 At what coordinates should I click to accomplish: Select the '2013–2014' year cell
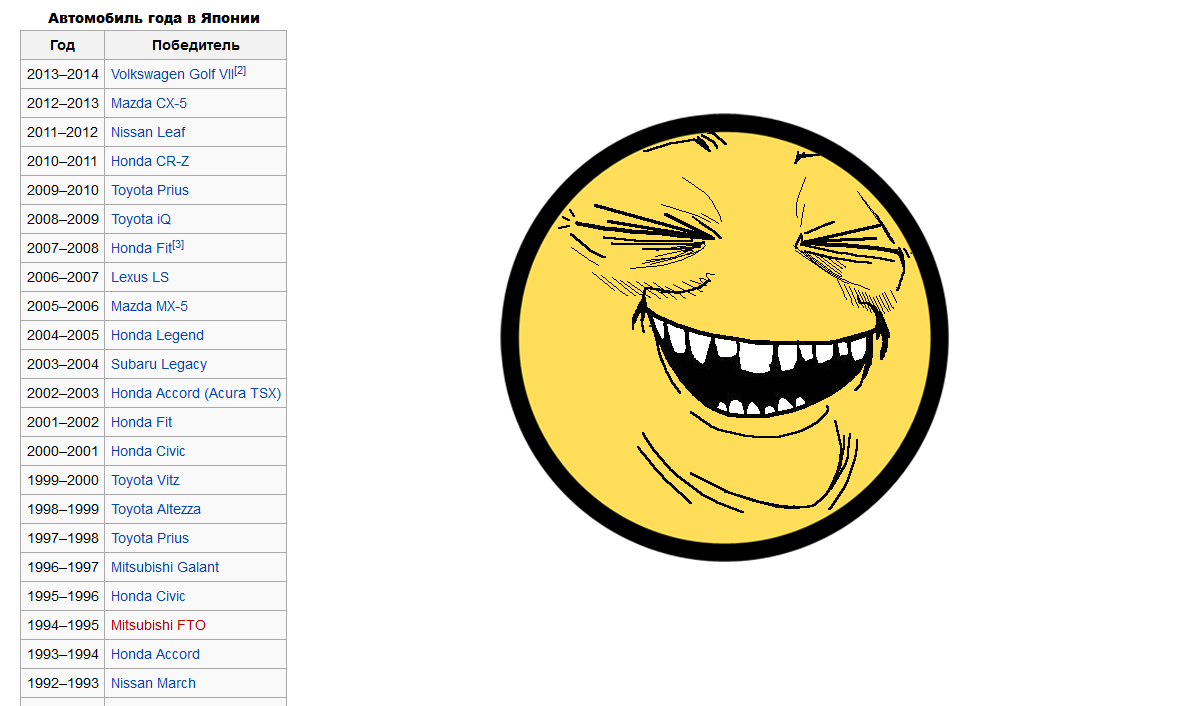(63, 75)
